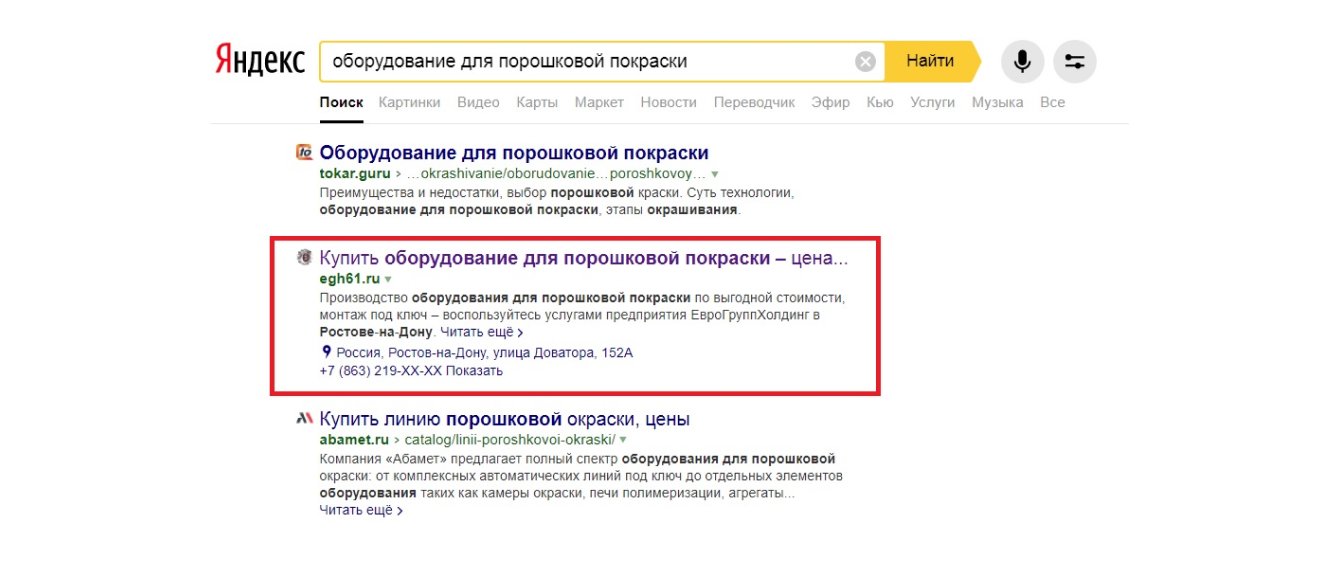
Task: Switch to the Видео tab
Action: (478, 102)
